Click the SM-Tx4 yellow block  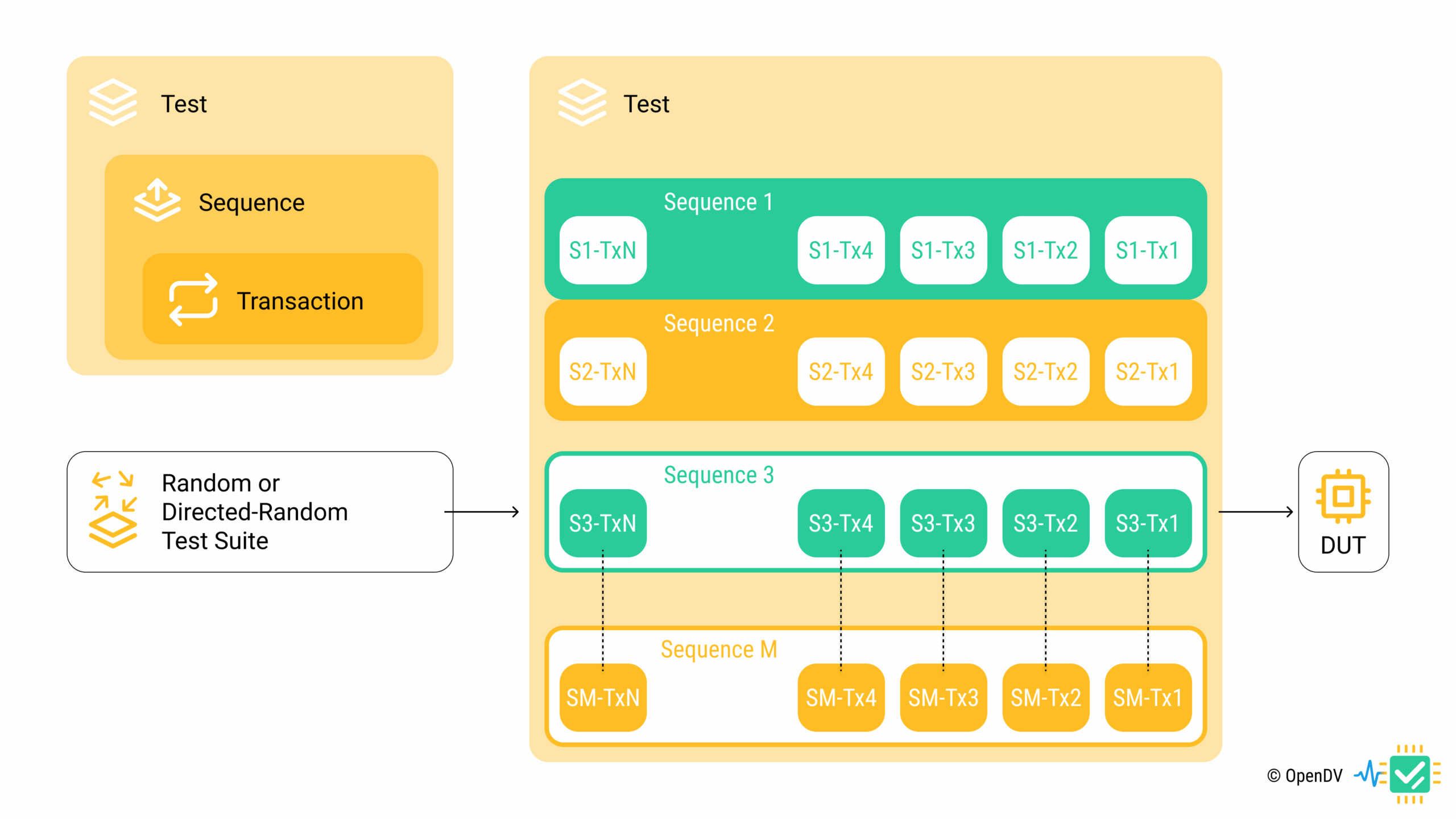click(841, 697)
